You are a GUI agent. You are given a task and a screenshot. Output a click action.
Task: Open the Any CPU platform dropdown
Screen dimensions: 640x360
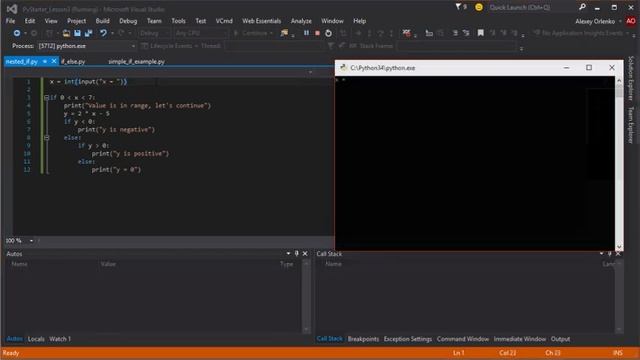point(200,33)
